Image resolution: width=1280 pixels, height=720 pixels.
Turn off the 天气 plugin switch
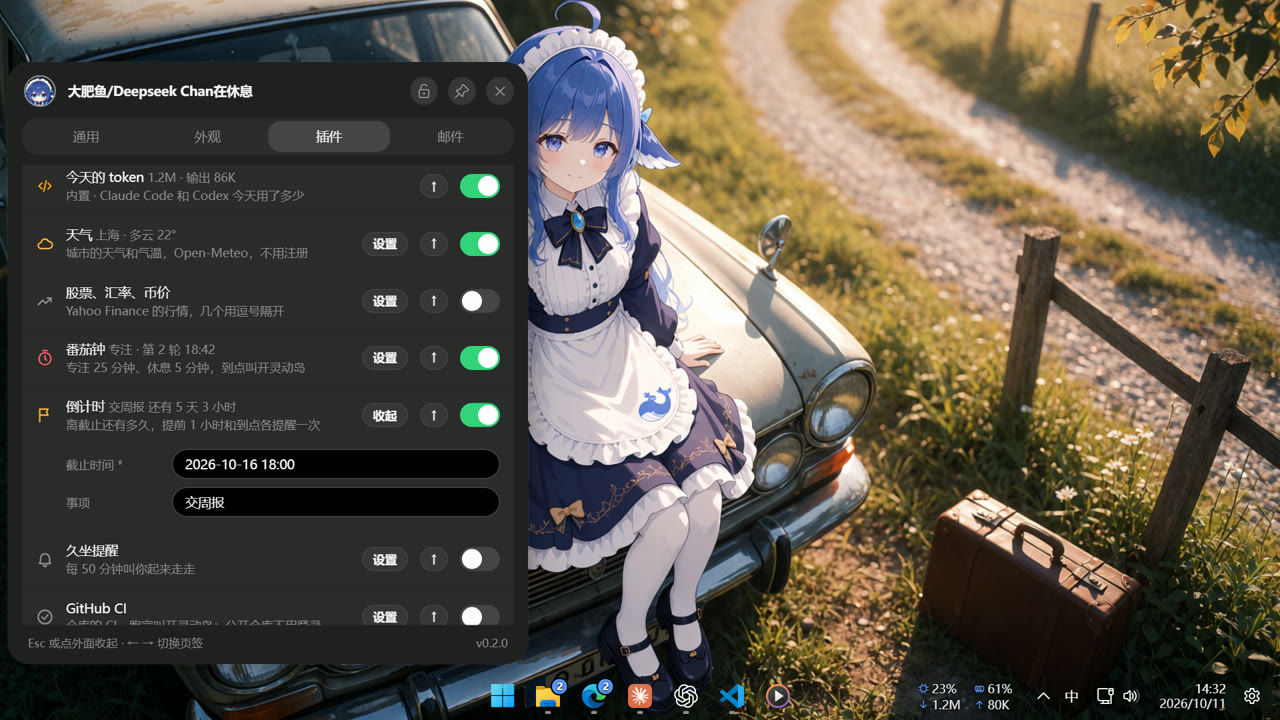(480, 244)
